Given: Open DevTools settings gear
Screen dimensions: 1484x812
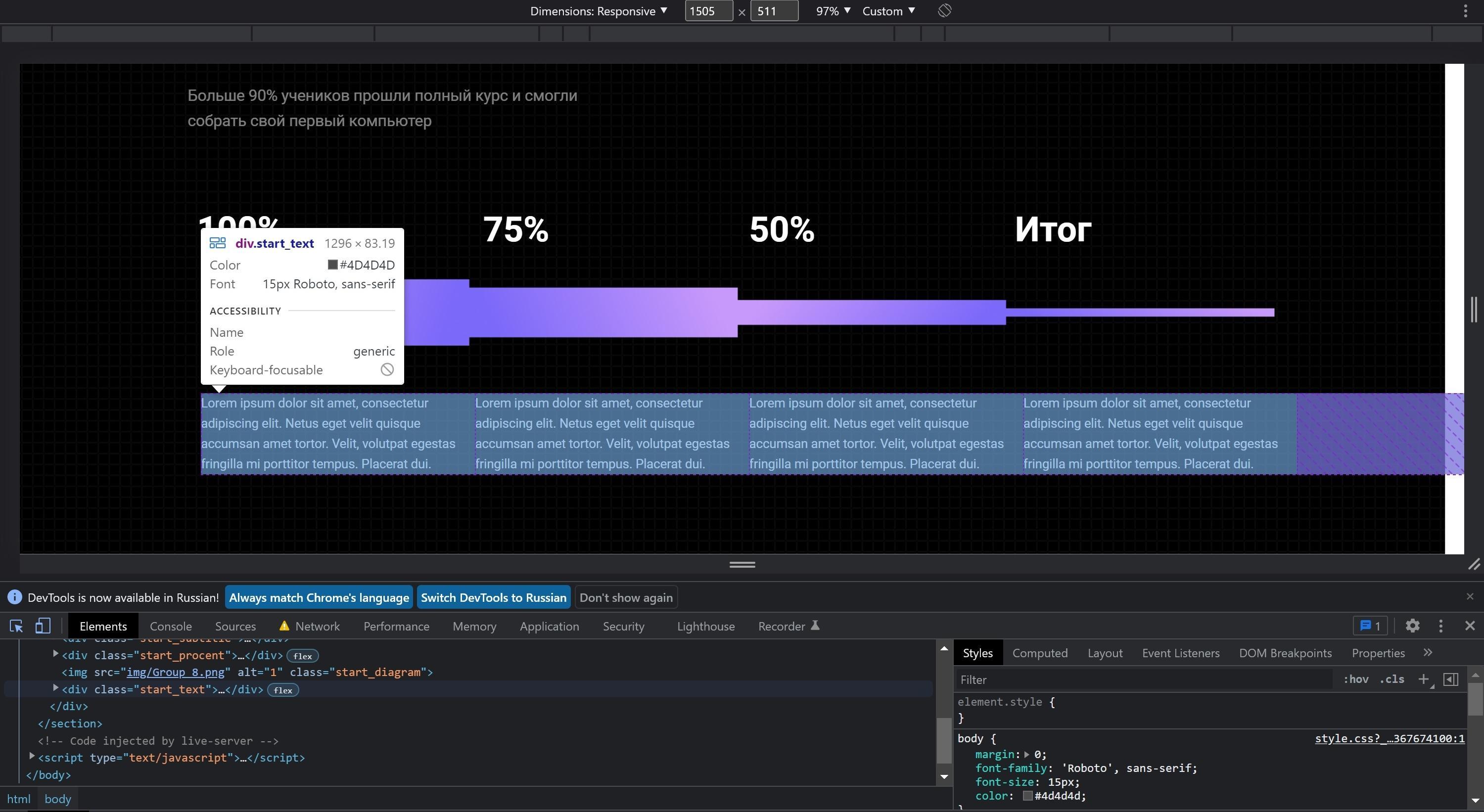Looking at the screenshot, I should [1412, 626].
